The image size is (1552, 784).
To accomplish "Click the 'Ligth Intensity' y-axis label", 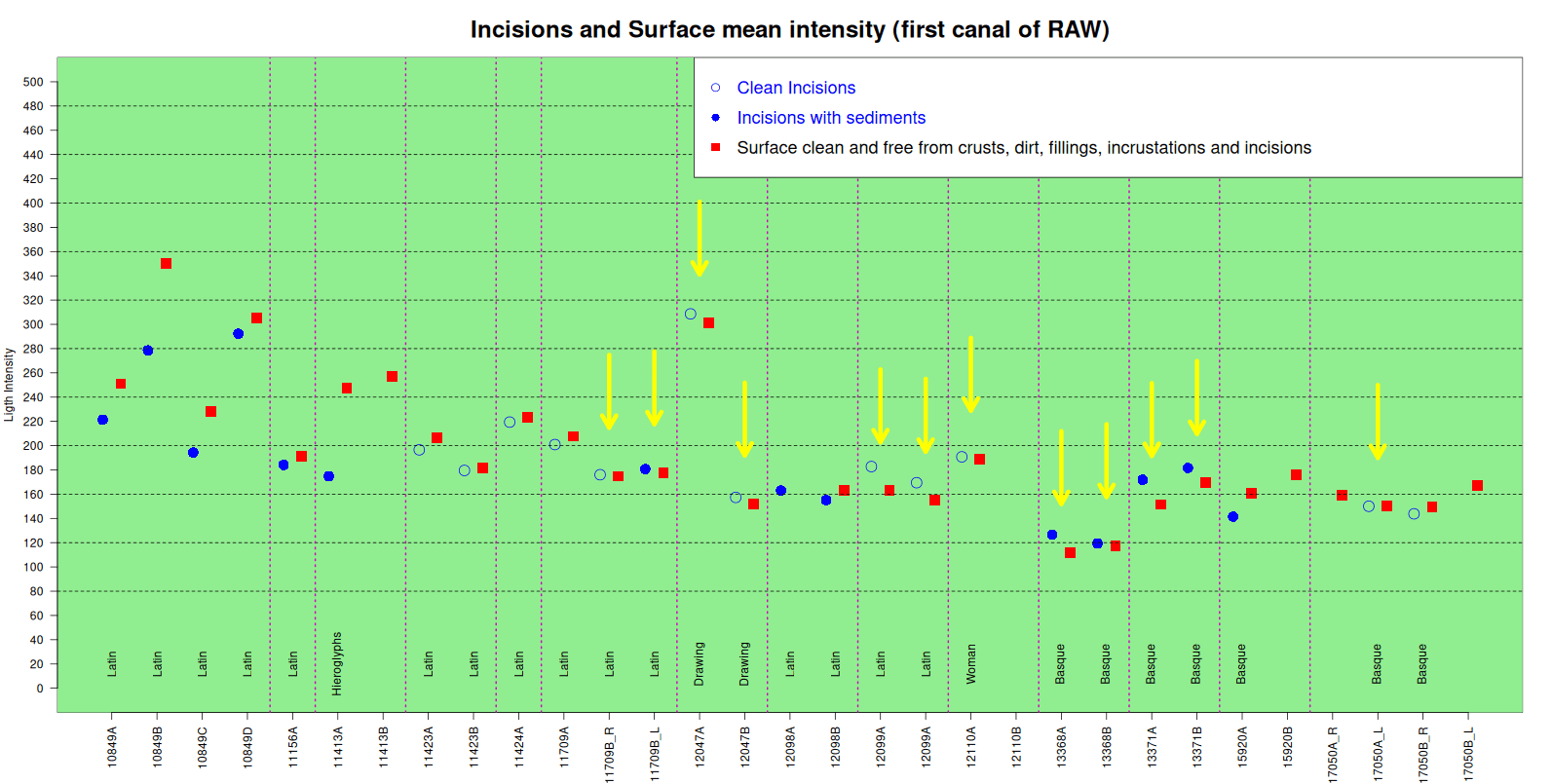I will (x=9, y=385).
